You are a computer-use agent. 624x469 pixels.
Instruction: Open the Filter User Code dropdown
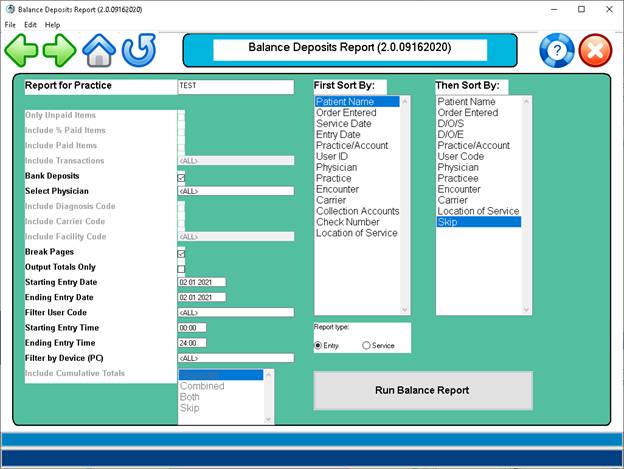[235, 312]
